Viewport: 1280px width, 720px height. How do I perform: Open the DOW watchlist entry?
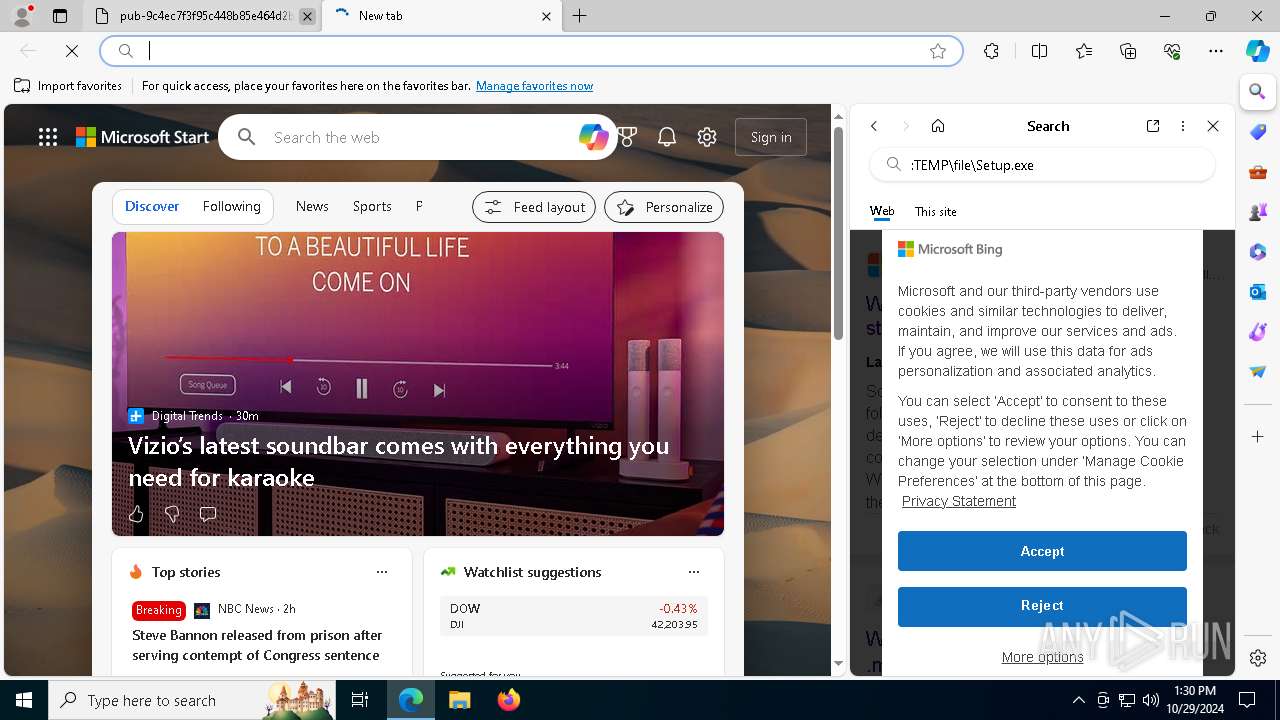coord(574,616)
